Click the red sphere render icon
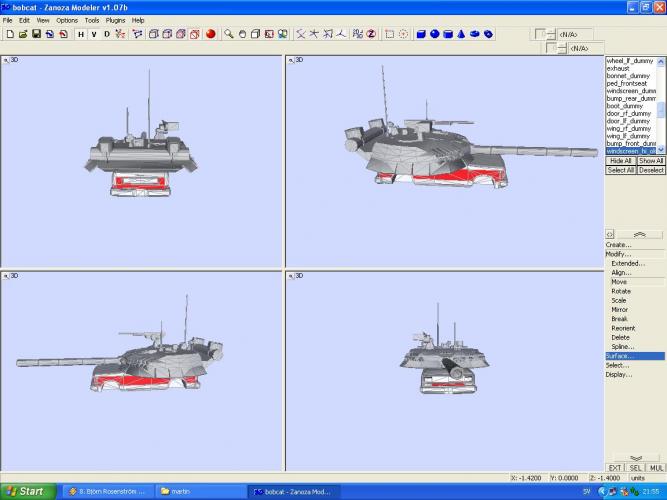 pos(210,34)
